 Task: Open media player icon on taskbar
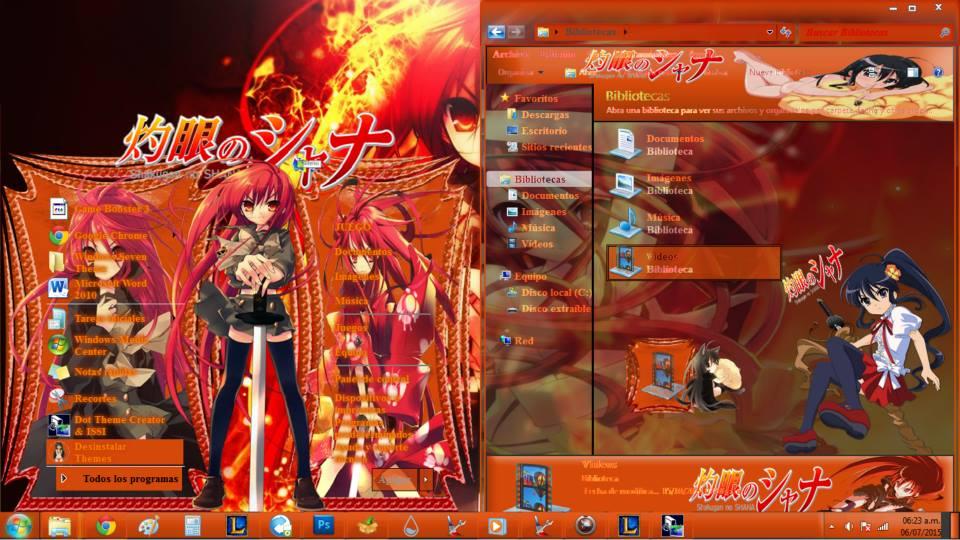[497, 526]
